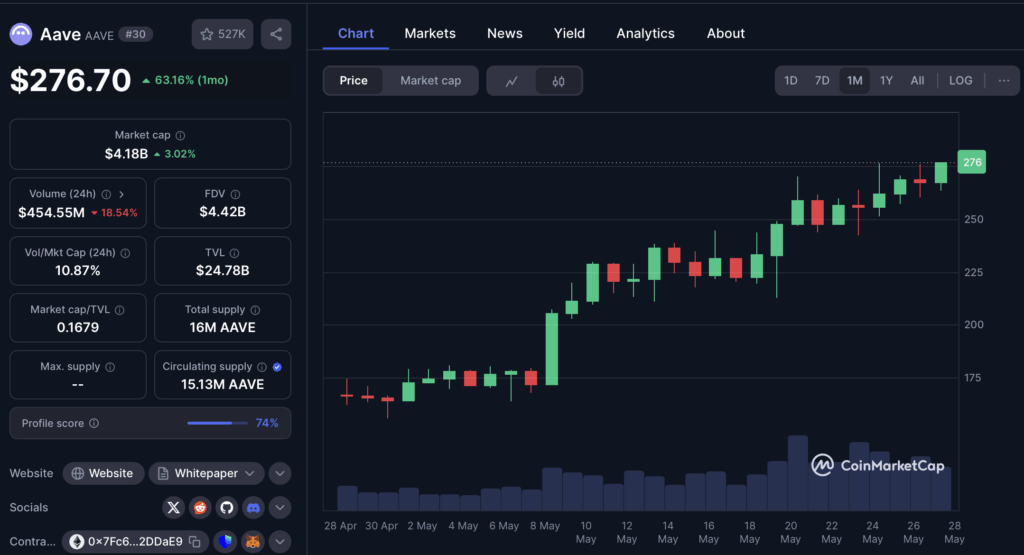The image size is (1024, 555).
Task: Expand more contracts chevron
Action: pyautogui.click(x=280, y=541)
